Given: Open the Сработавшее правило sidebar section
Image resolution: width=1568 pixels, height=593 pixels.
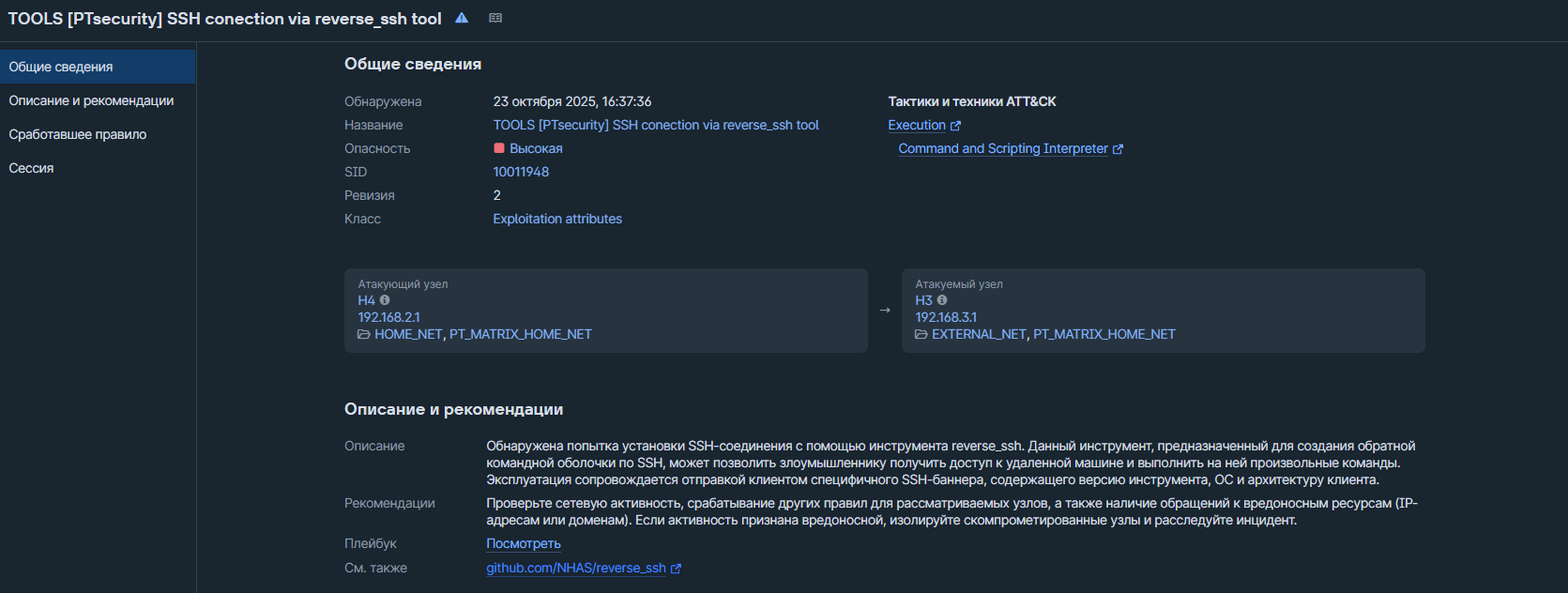Looking at the screenshot, I should [x=78, y=134].
